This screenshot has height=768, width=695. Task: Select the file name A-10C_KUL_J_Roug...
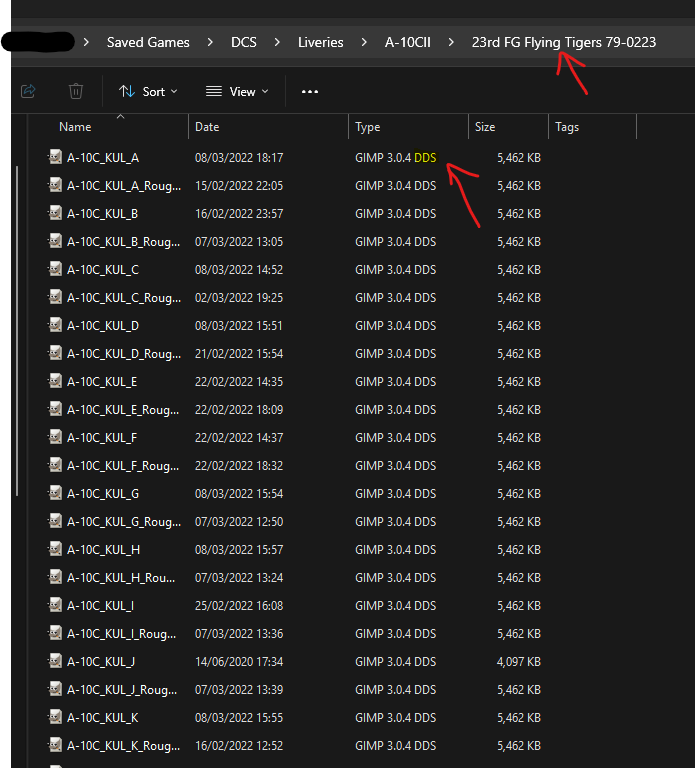pyautogui.click(x=122, y=690)
